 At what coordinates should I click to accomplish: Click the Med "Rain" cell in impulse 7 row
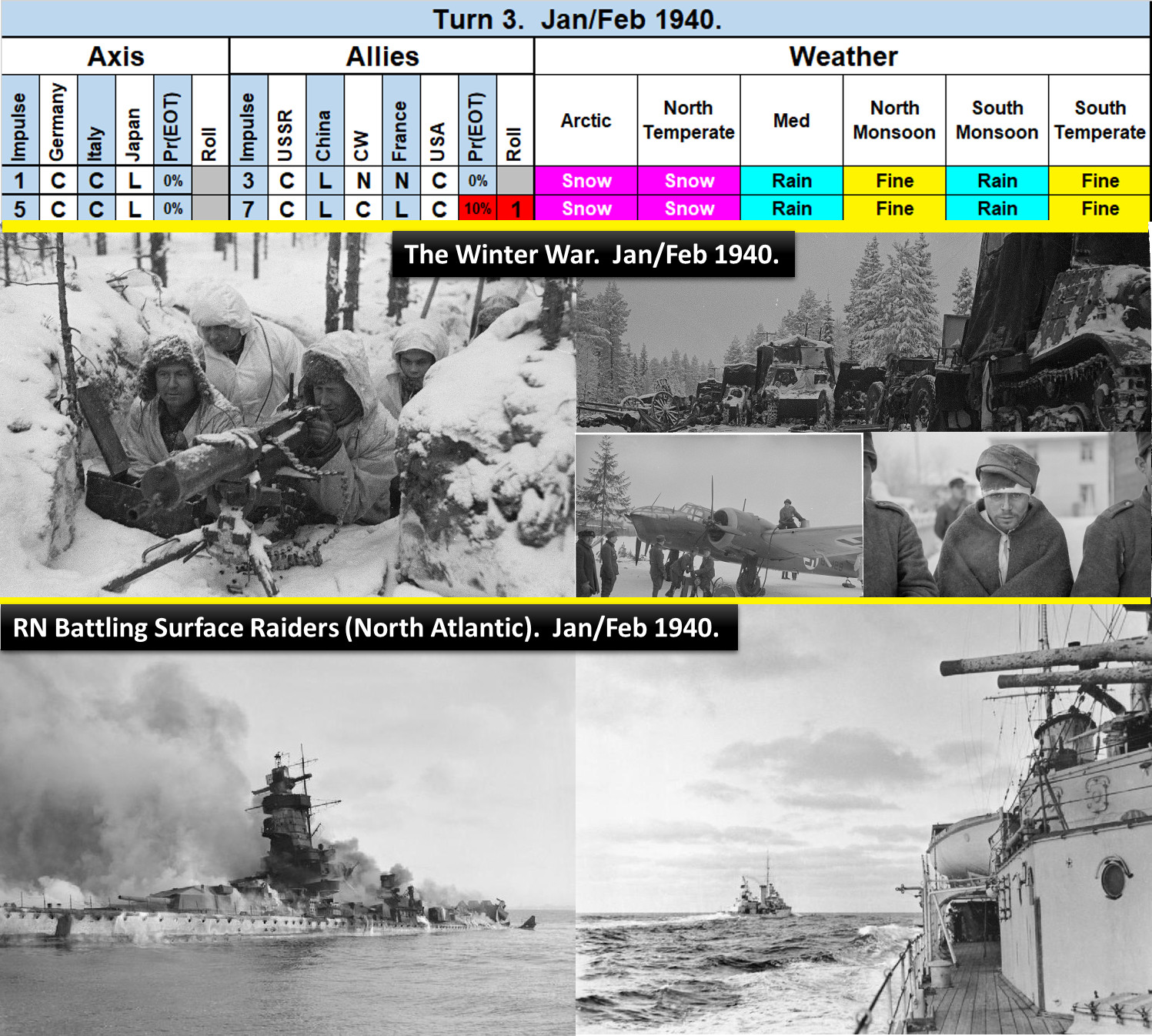[x=792, y=209]
